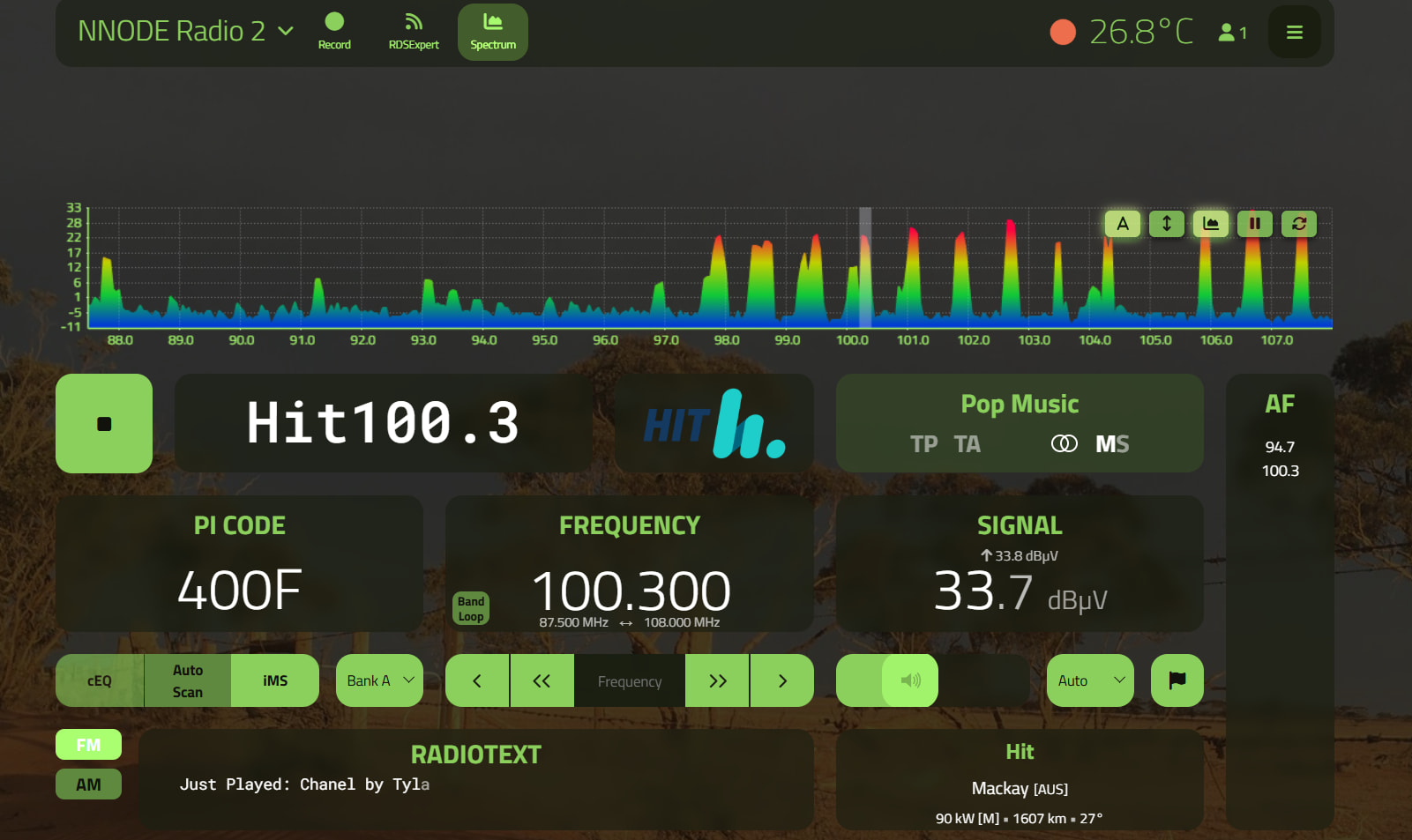Image resolution: width=1412 pixels, height=840 pixels.
Task: Open the Bank A dropdown
Action: [x=379, y=680]
